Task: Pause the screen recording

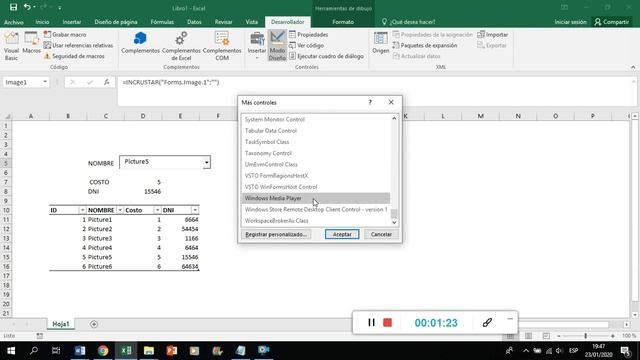Action: click(371, 322)
